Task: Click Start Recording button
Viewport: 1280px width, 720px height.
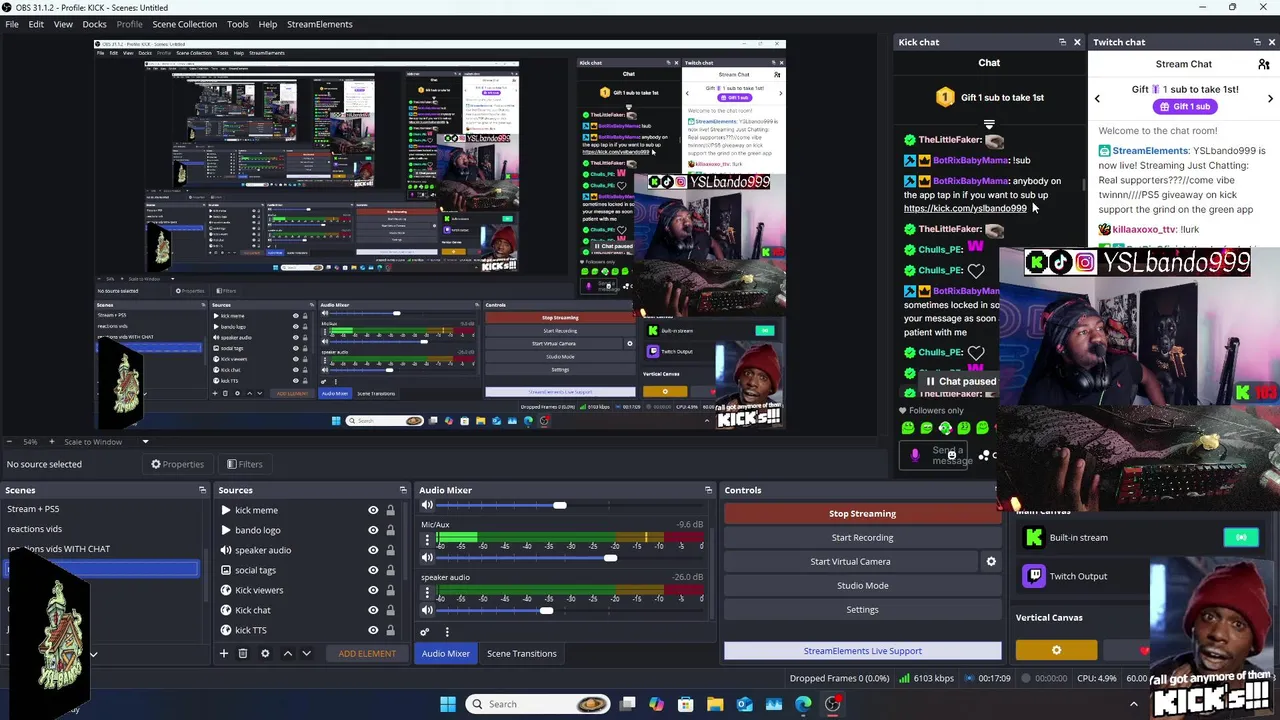Action: (x=862, y=537)
